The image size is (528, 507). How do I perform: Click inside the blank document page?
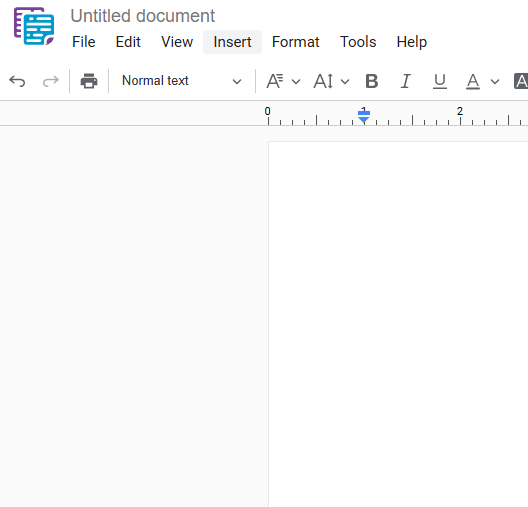click(398, 324)
